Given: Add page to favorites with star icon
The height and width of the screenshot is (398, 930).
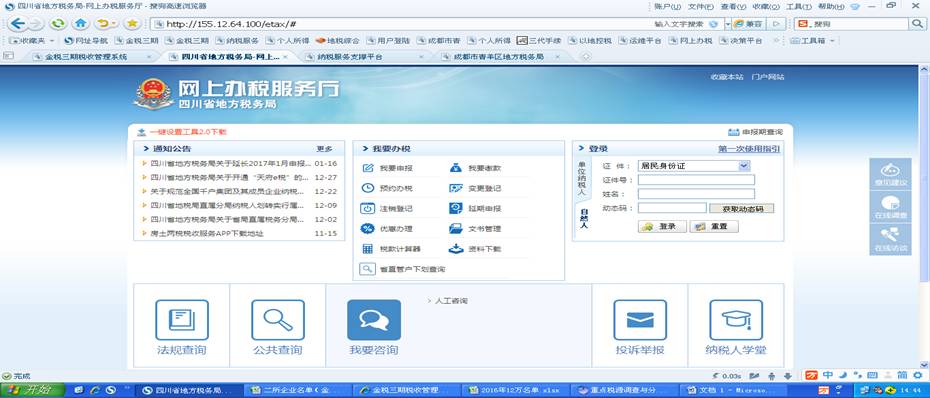Looking at the screenshot, I should point(132,24).
